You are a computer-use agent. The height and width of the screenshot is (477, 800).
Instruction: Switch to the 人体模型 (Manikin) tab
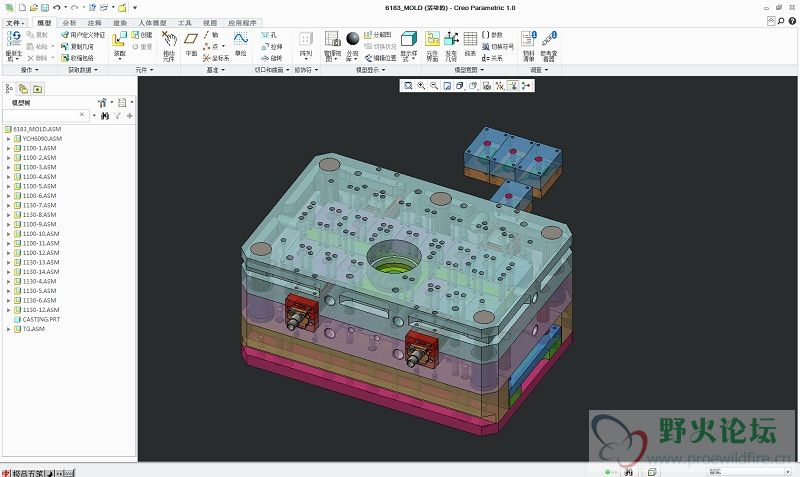[152, 23]
